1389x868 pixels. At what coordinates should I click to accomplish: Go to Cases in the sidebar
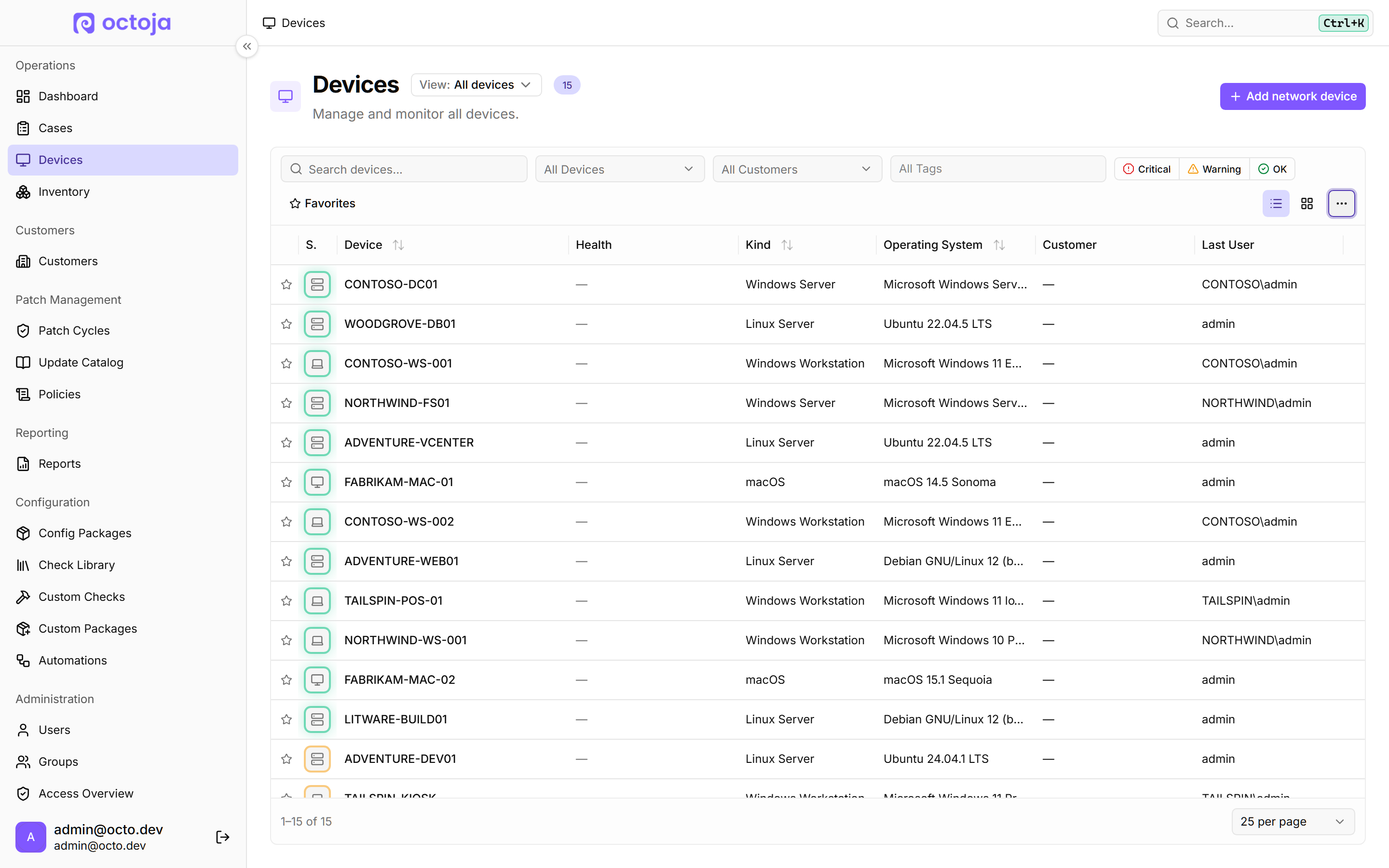[x=123, y=128]
